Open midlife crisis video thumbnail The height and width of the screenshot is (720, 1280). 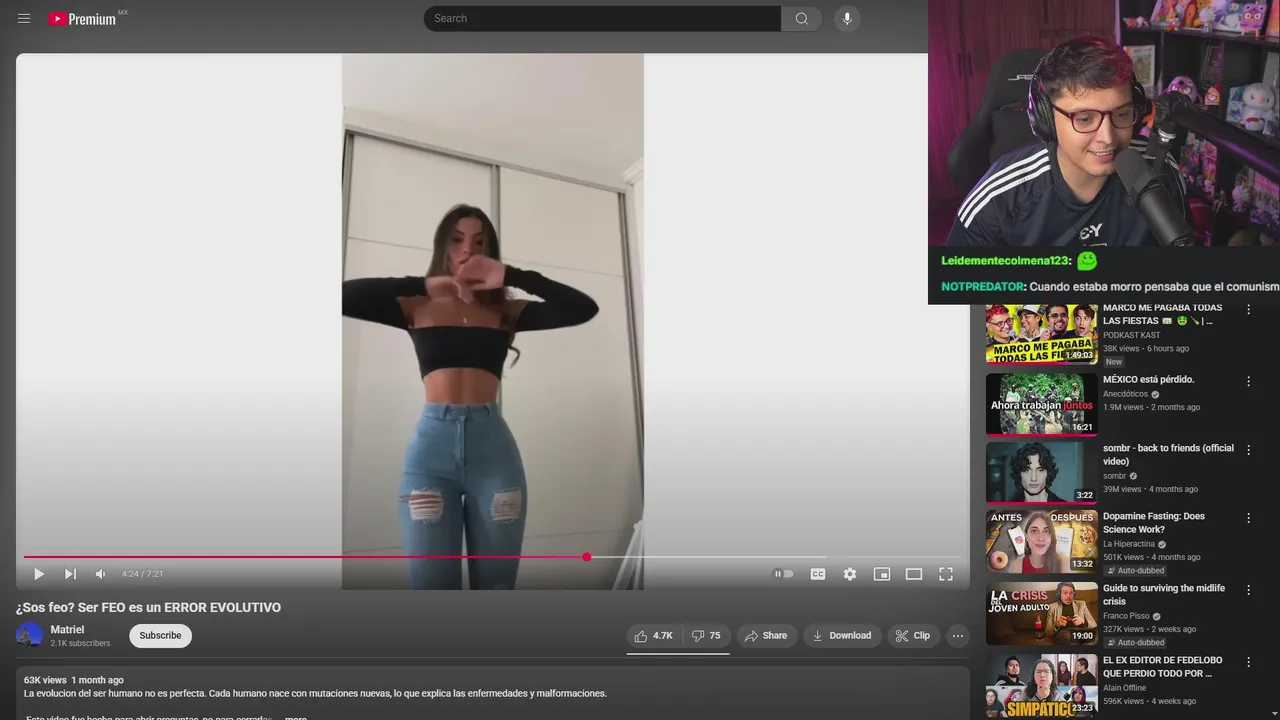pyautogui.click(x=1041, y=613)
